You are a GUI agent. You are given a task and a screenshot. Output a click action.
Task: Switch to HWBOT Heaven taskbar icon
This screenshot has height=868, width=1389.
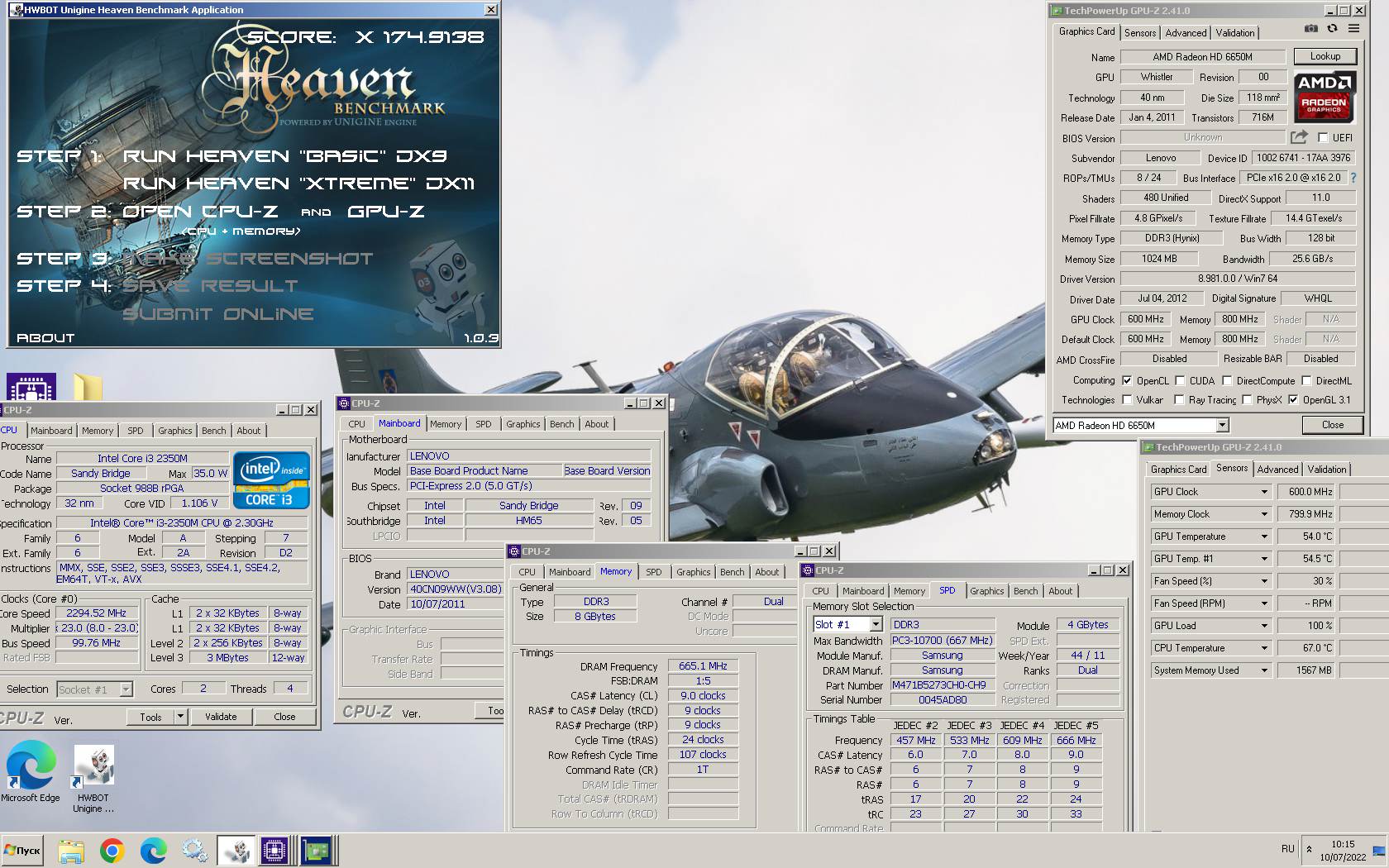click(236, 851)
